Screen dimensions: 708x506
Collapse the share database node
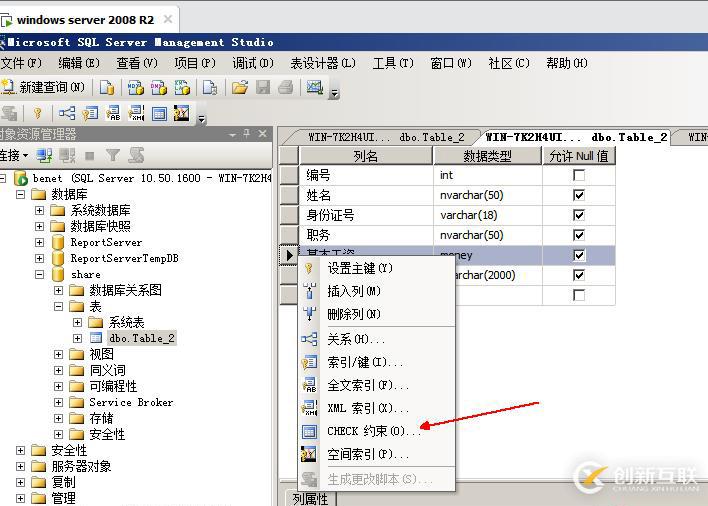coord(39,274)
